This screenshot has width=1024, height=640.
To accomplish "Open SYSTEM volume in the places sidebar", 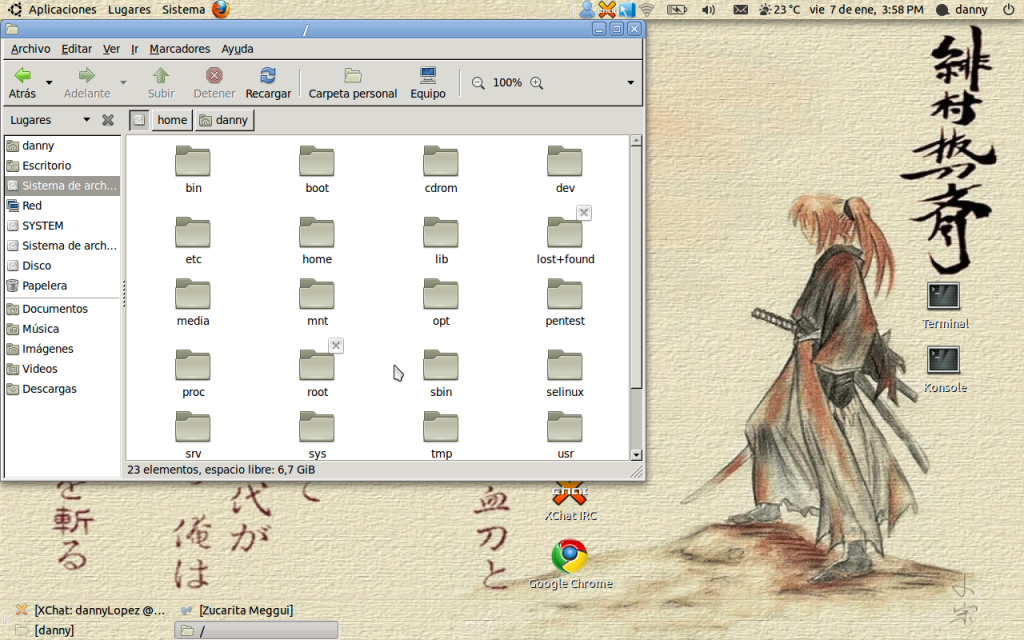I will tap(63, 226).
